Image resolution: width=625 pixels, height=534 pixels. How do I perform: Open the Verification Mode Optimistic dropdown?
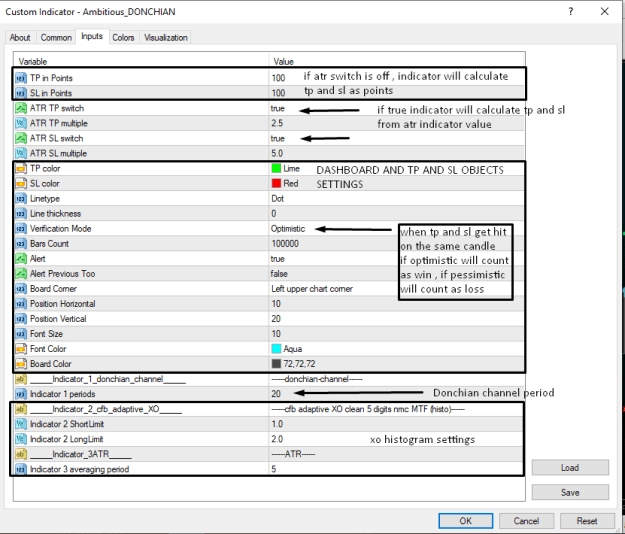pos(288,229)
